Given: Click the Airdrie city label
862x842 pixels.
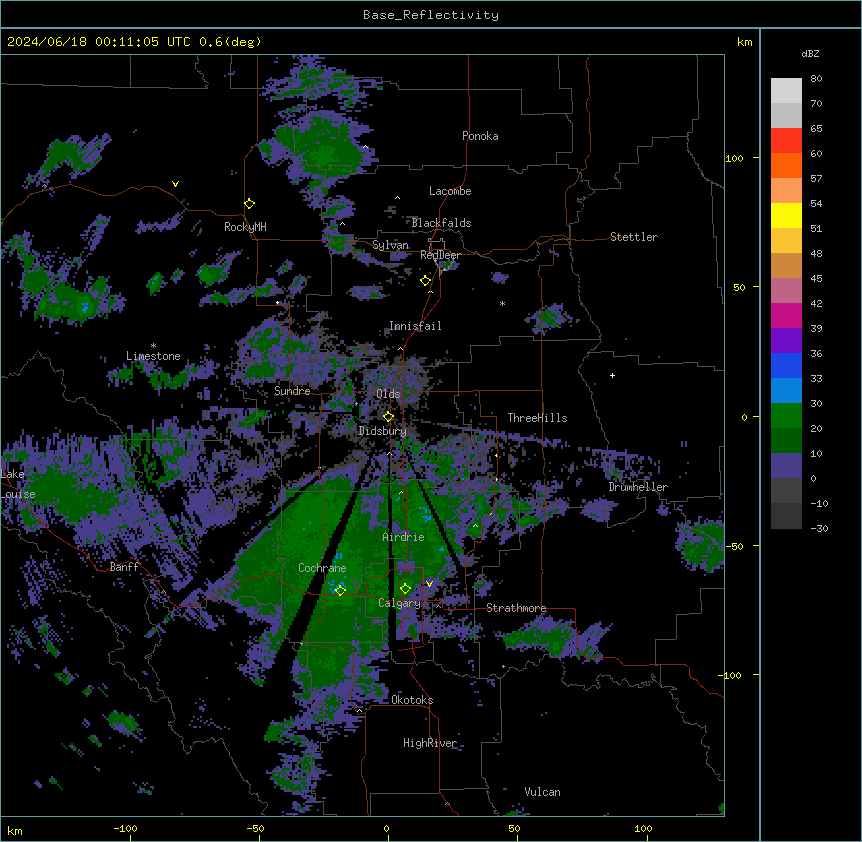Looking at the screenshot, I should 404,537.
